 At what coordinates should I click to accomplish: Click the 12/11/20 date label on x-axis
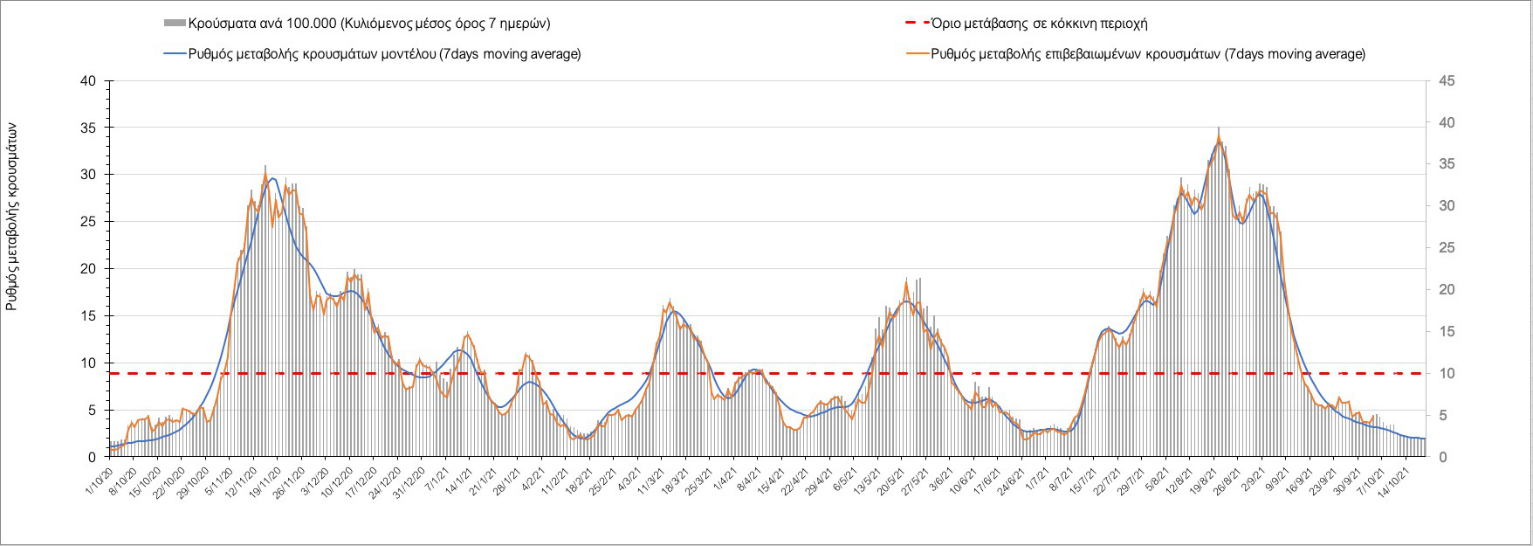point(239,483)
